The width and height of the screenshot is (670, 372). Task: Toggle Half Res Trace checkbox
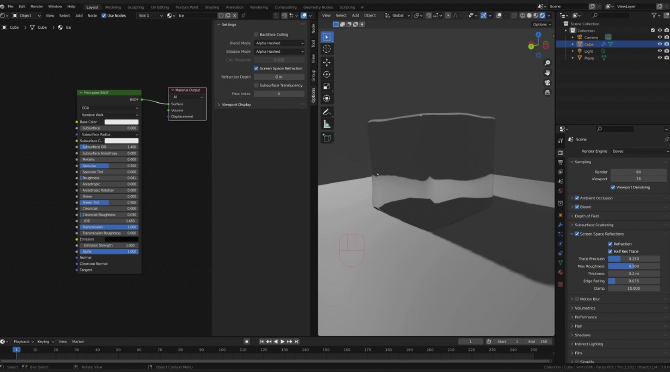pyautogui.click(x=610, y=252)
